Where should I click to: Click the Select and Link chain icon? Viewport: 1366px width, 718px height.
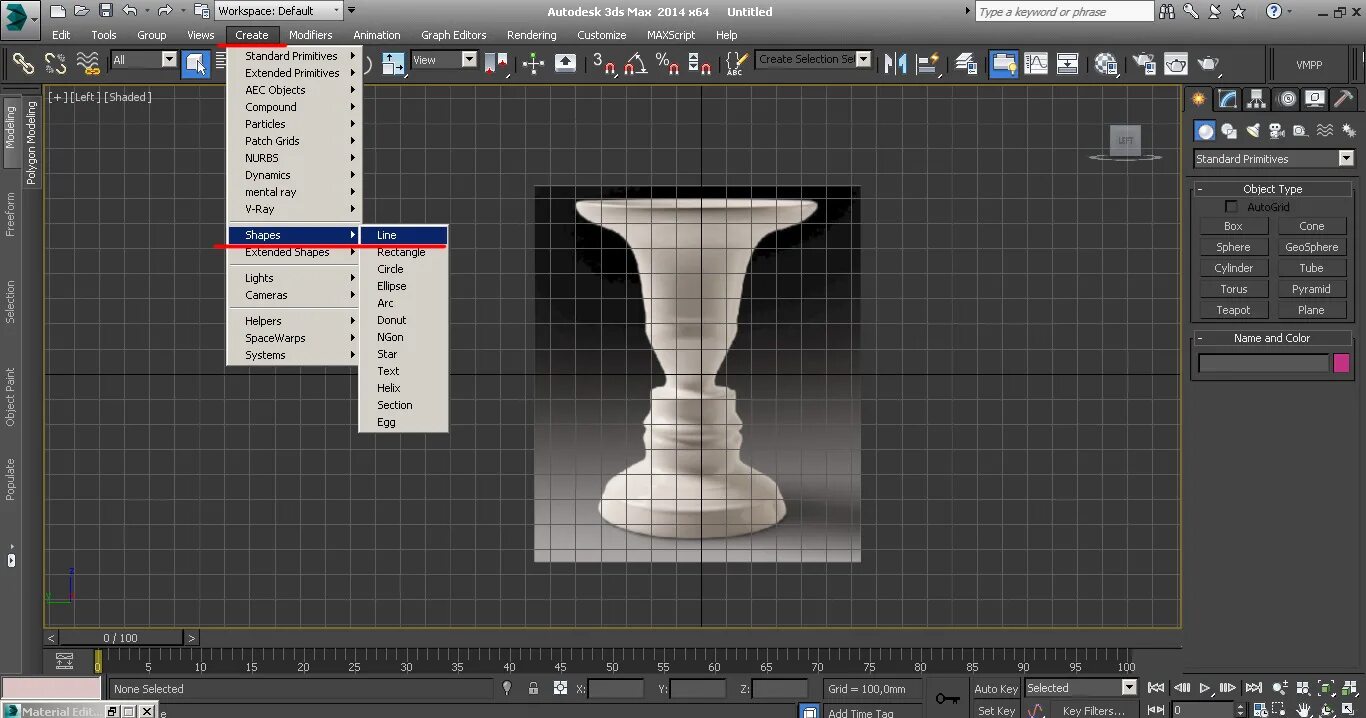pos(23,64)
